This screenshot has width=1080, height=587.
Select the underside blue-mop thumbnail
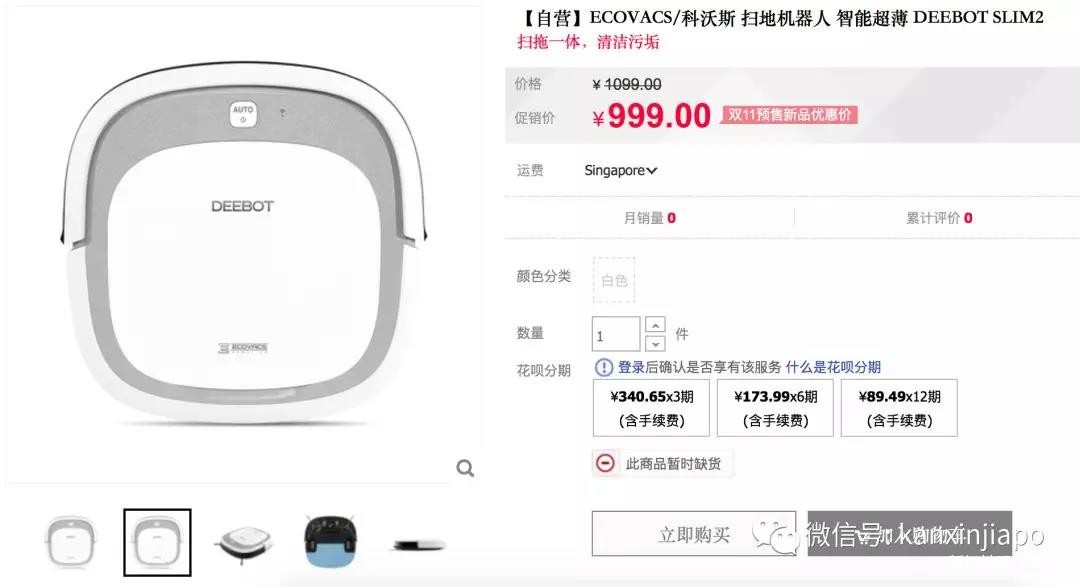[330, 541]
